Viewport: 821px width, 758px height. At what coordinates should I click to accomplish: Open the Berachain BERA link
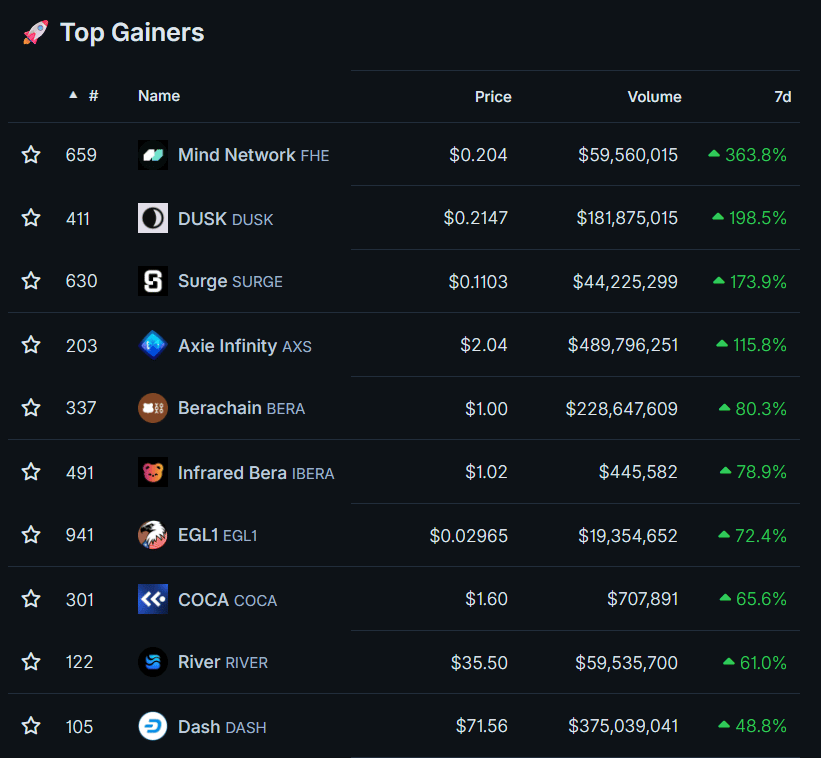pyautogui.click(x=241, y=408)
